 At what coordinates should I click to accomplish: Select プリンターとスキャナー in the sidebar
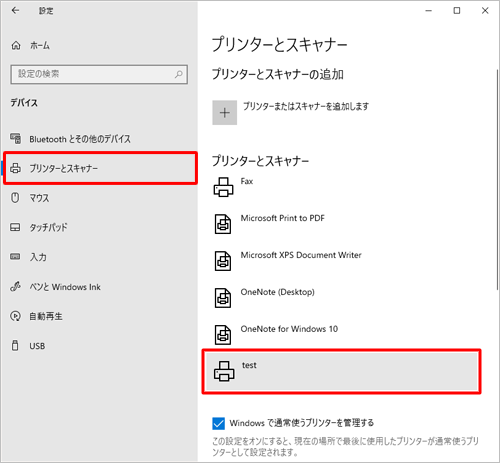point(100,168)
